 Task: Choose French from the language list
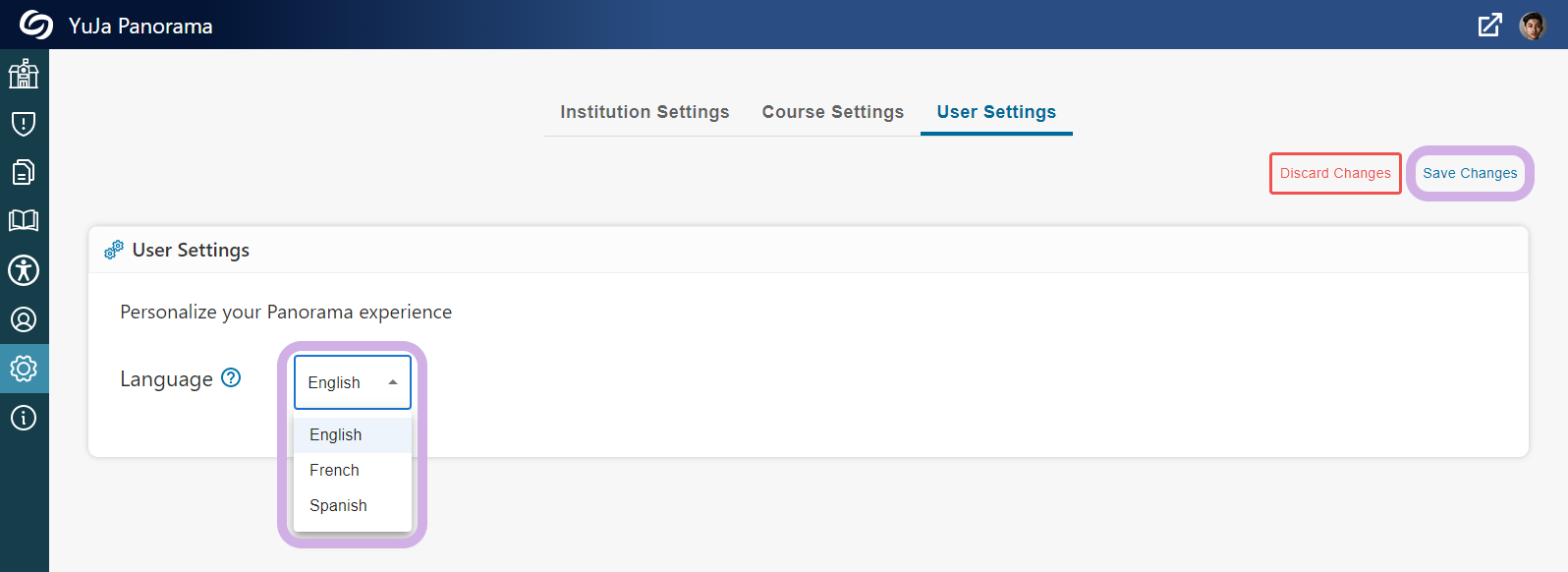353,470
